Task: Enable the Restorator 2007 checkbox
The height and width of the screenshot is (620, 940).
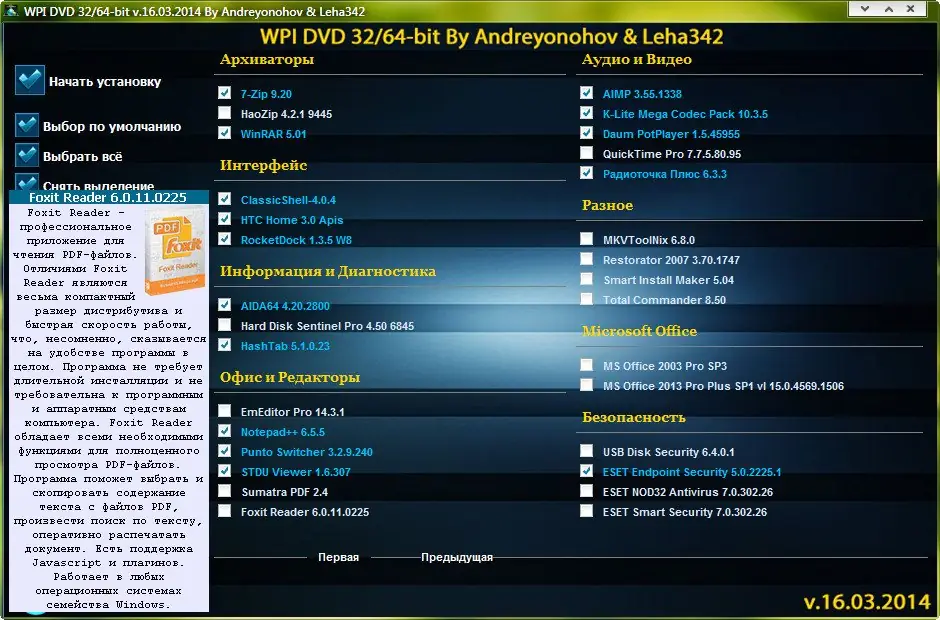Action: (586, 258)
